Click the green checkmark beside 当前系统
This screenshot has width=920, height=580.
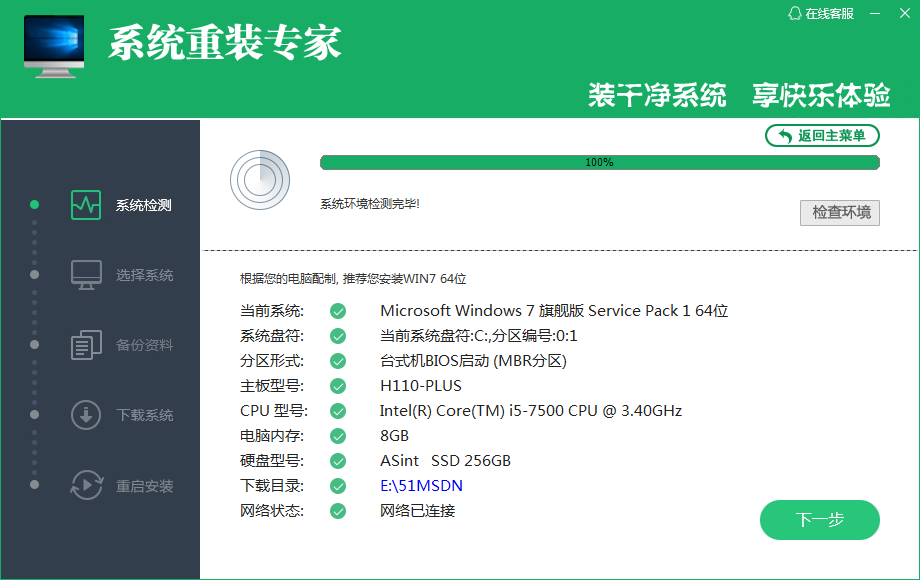tap(338, 311)
